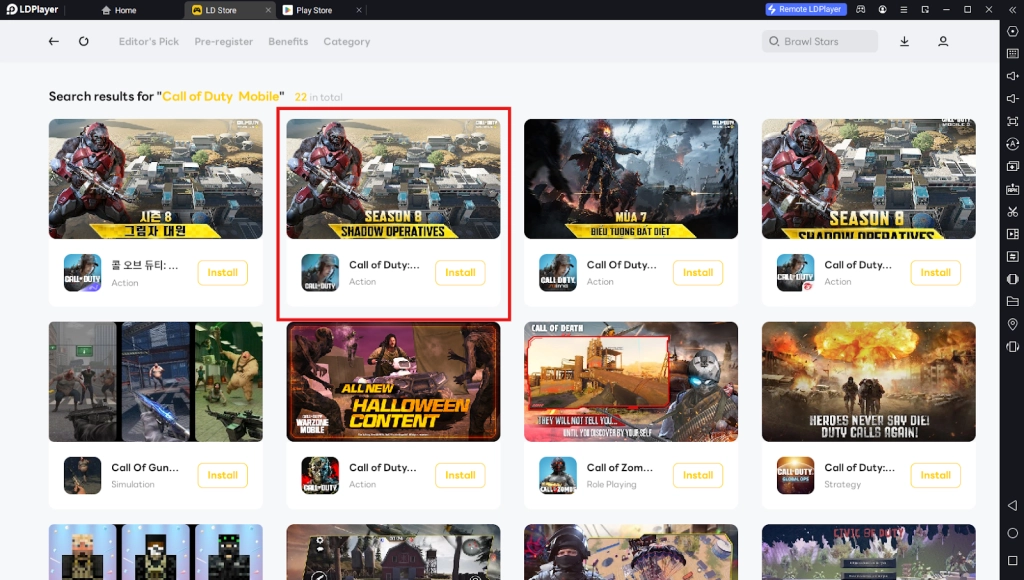Install Call of Duty Season 8 Shadow Operatives
The height and width of the screenshot is (580, 1024).
click(460, 272)
